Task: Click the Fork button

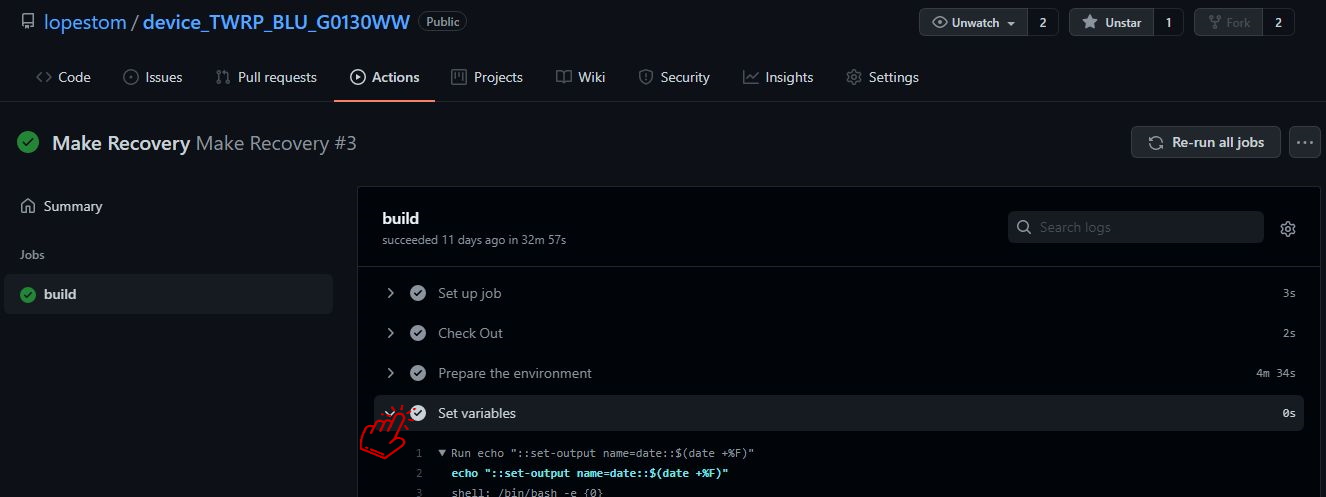Action: click(1228, 22)
